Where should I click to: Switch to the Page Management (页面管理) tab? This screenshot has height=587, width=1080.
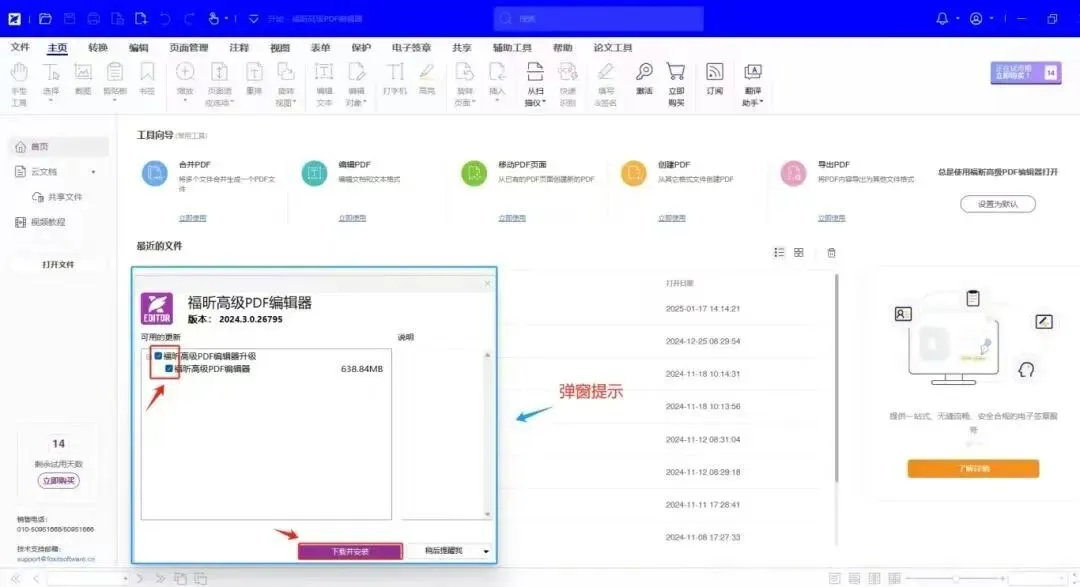tap(189, 48)
